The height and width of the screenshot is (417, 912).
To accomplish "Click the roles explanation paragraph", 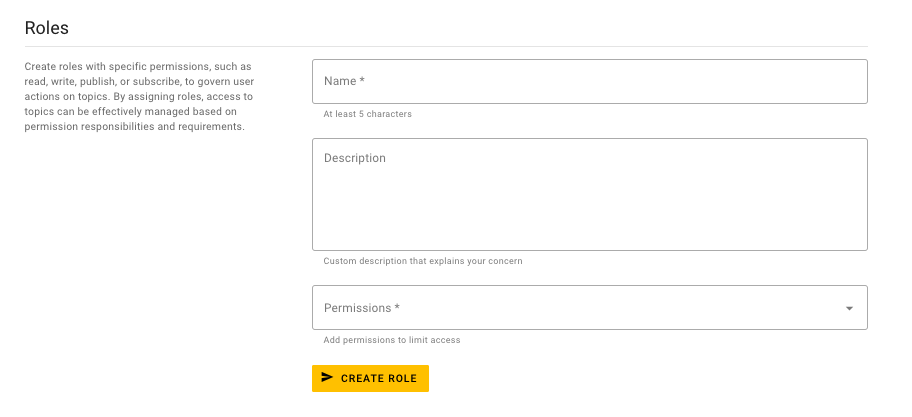I will click(140, 97).
